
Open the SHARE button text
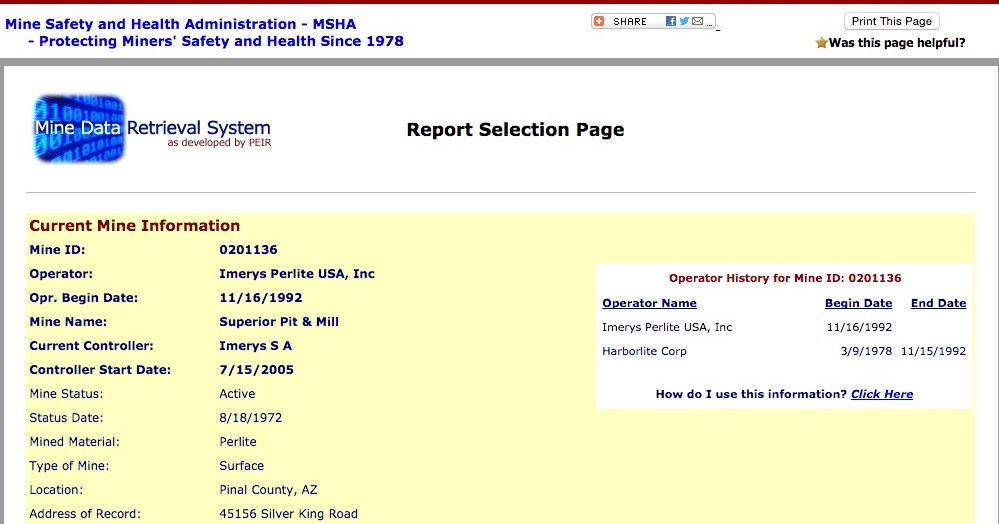pos(629,22)
